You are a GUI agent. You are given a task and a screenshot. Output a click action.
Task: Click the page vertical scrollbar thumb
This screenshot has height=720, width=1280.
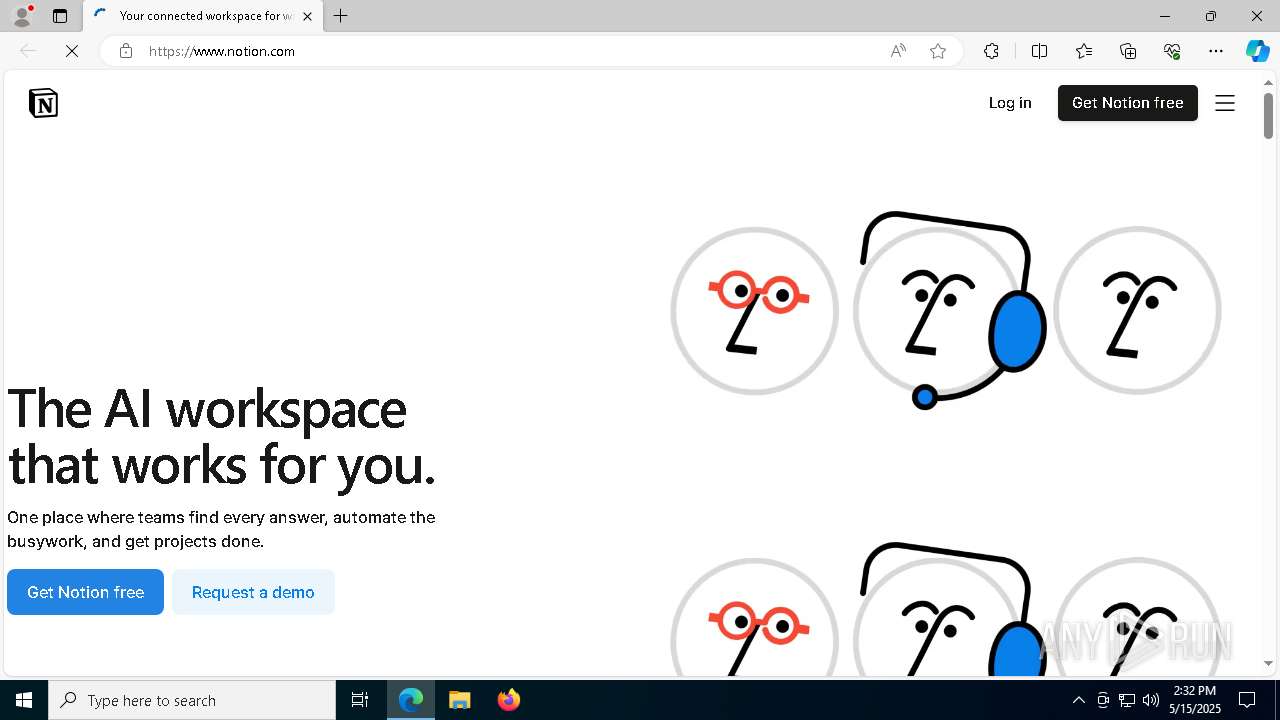1268,115
